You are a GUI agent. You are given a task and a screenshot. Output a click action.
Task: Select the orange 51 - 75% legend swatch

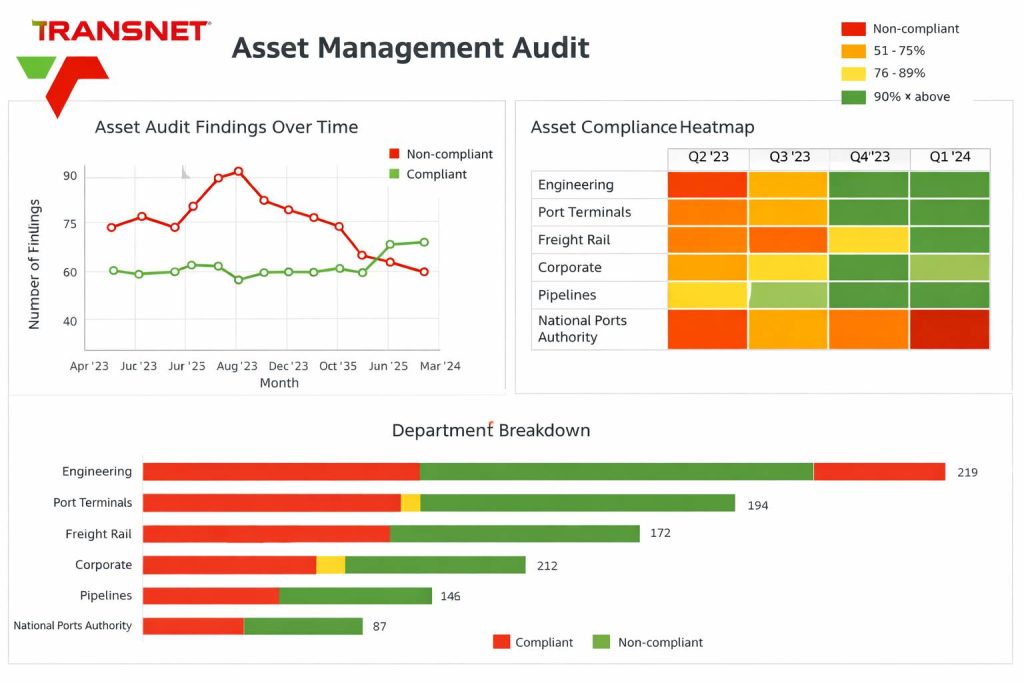click(x=853, y=51)
